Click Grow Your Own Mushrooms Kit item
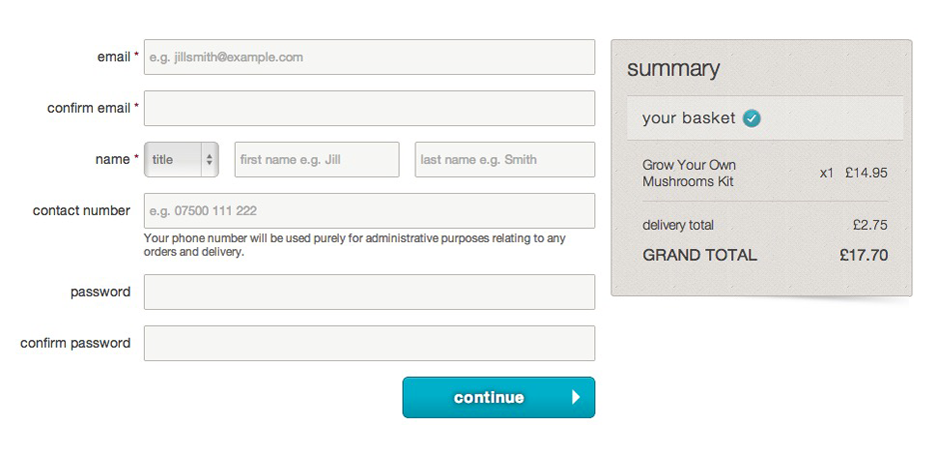 [x=689, y=173]
